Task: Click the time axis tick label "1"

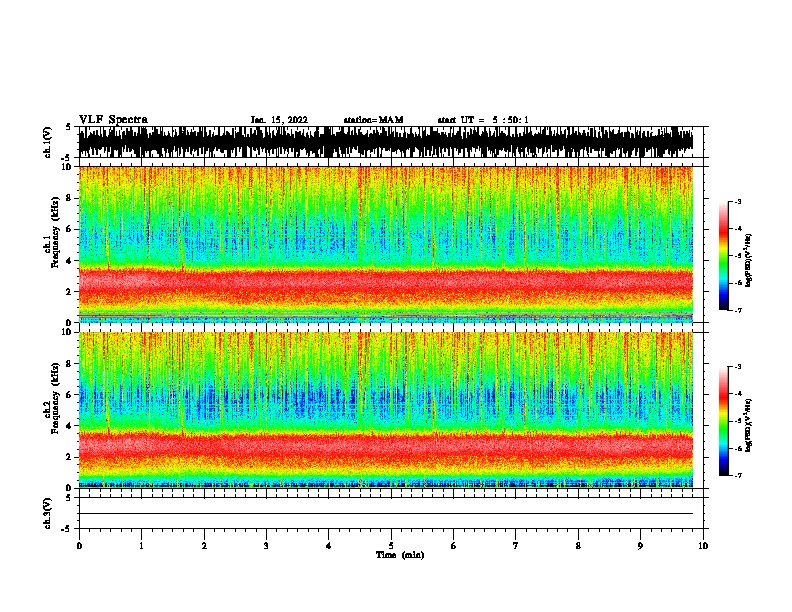Action: coord(141,546)
